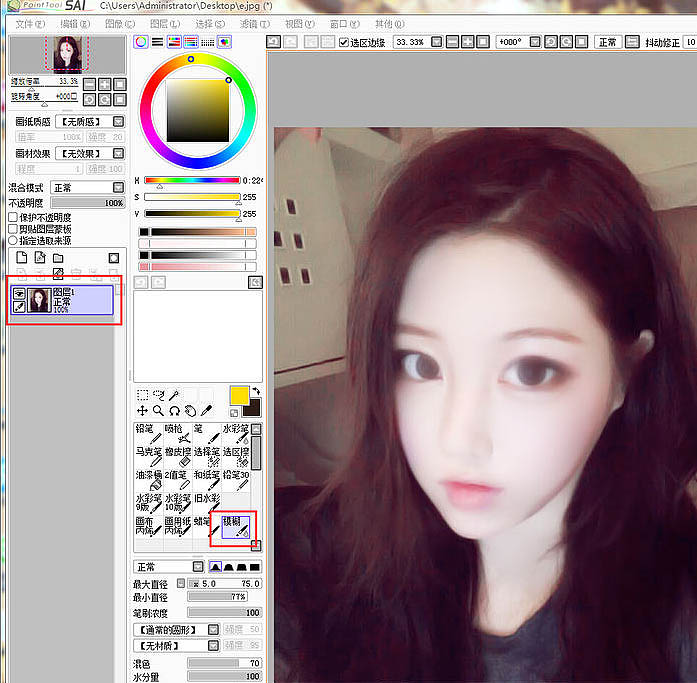Toggle the scratchpad panel icon
697x683 pixels.
pos(224,42)
